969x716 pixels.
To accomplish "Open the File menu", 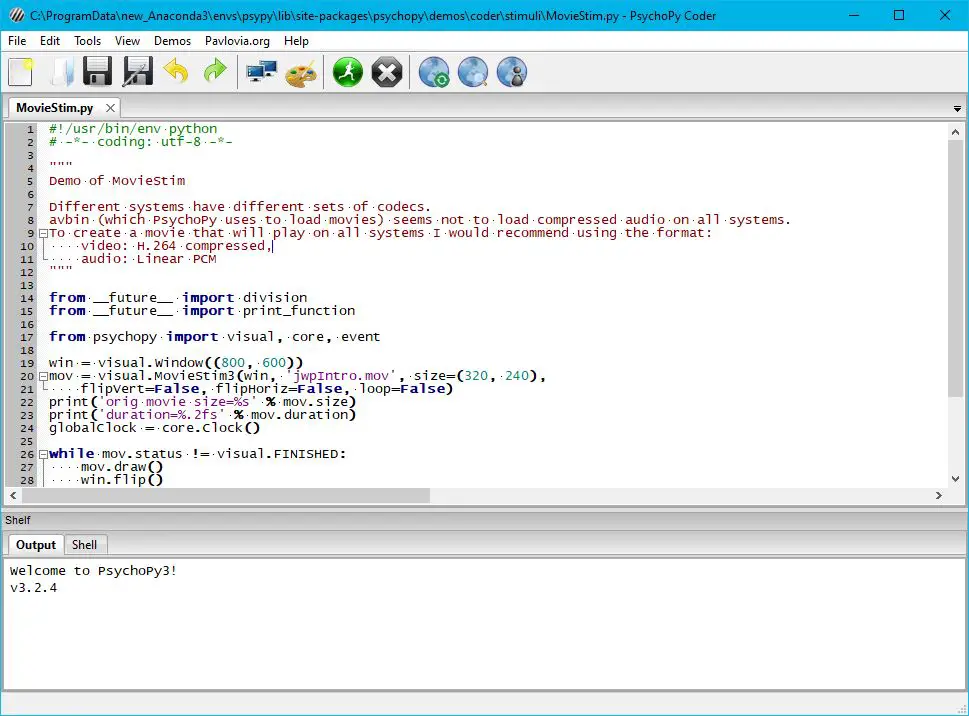I will click(17, 41).
